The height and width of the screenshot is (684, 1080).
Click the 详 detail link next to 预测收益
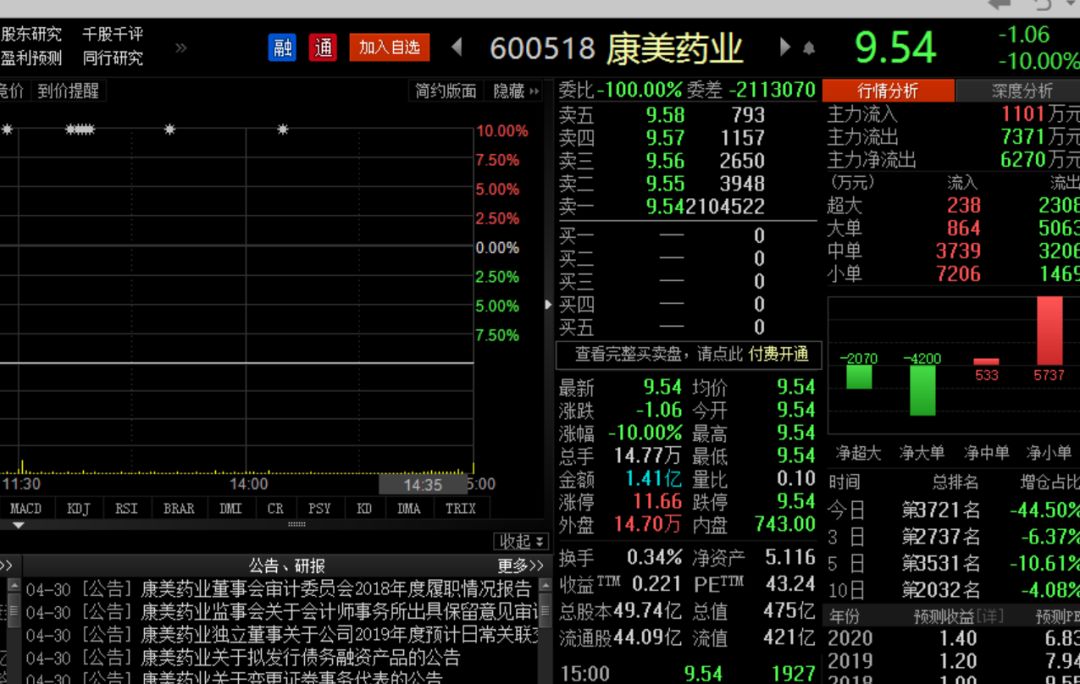(990, 616)
